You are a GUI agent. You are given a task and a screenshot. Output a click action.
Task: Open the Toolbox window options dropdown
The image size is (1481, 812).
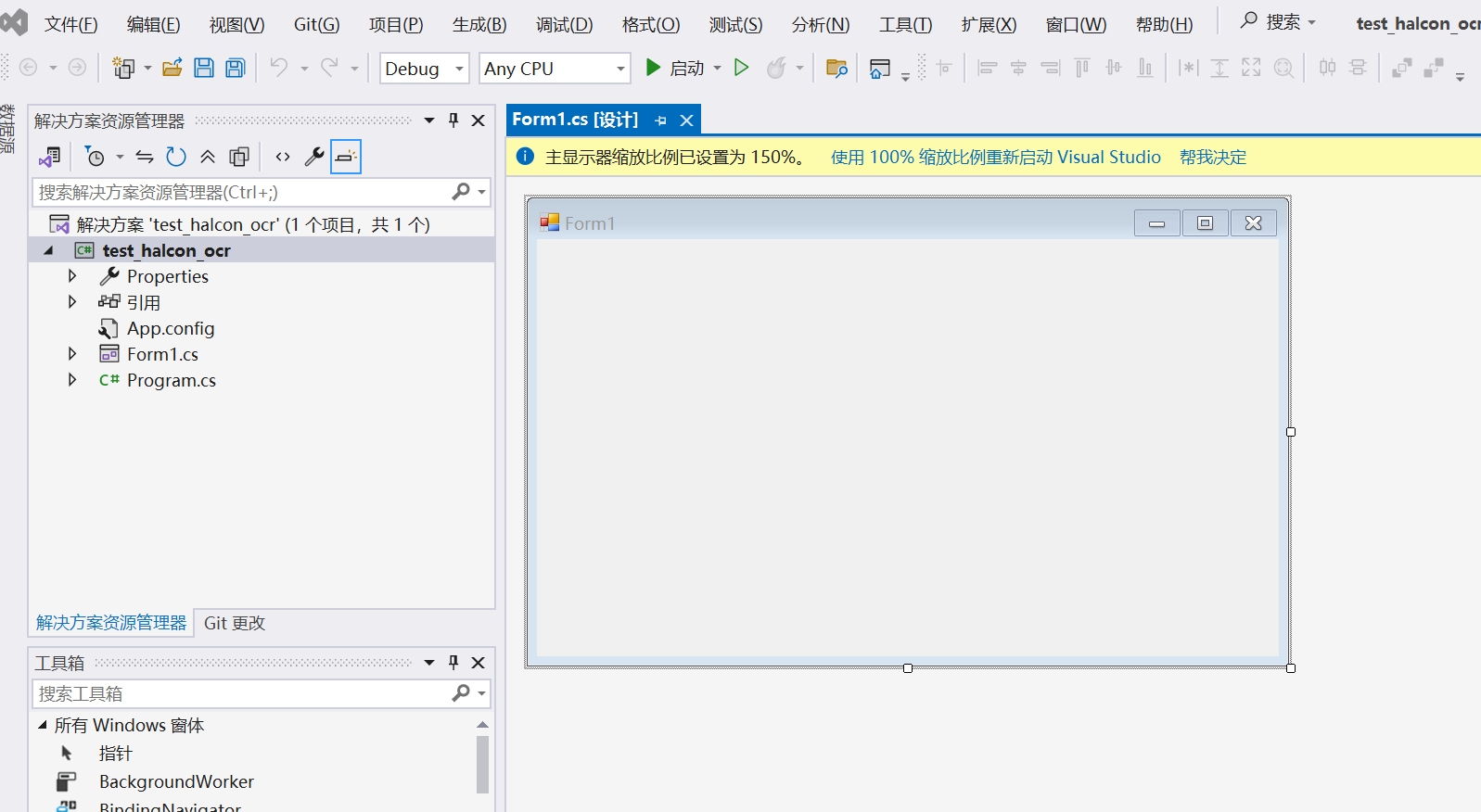click(429, 663)
